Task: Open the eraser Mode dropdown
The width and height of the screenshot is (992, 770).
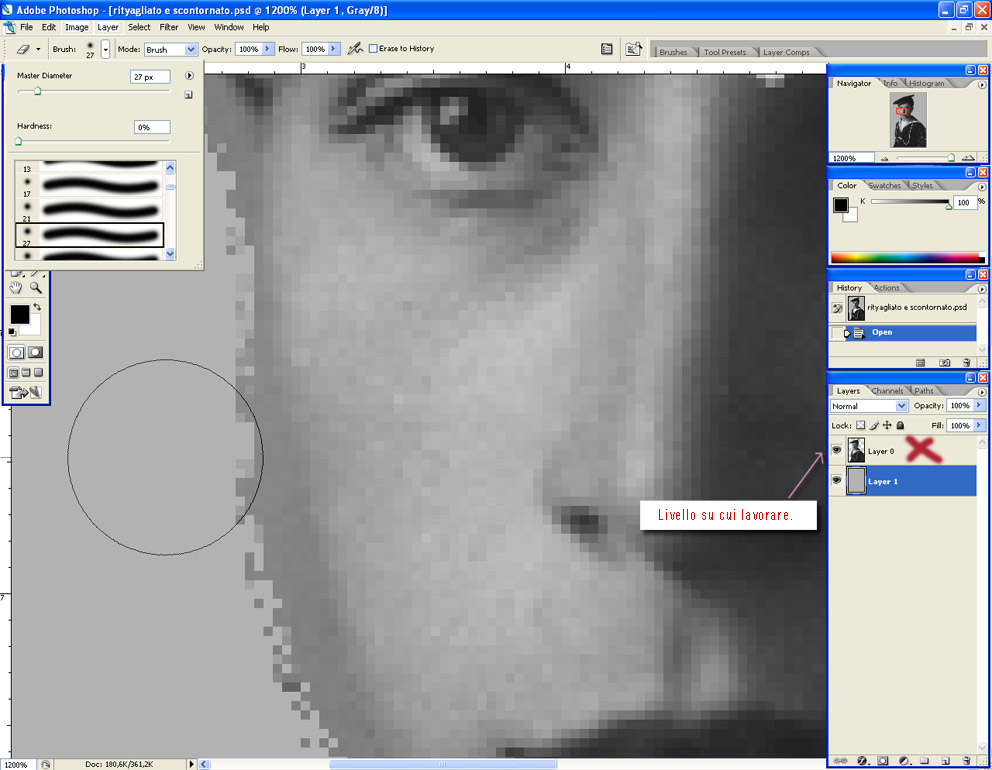Action: click(190, 49)
